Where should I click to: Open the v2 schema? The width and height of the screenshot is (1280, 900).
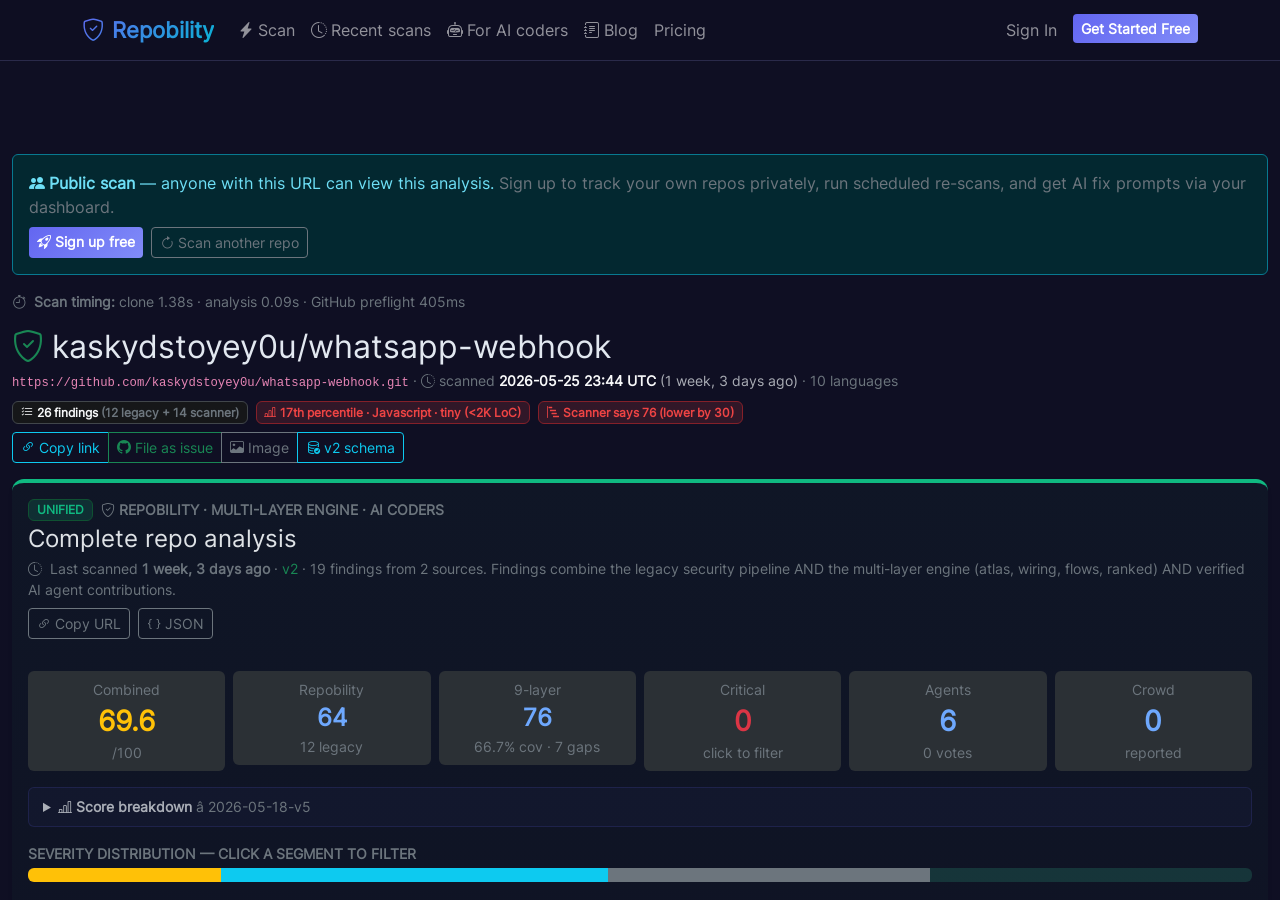[350, 448]
